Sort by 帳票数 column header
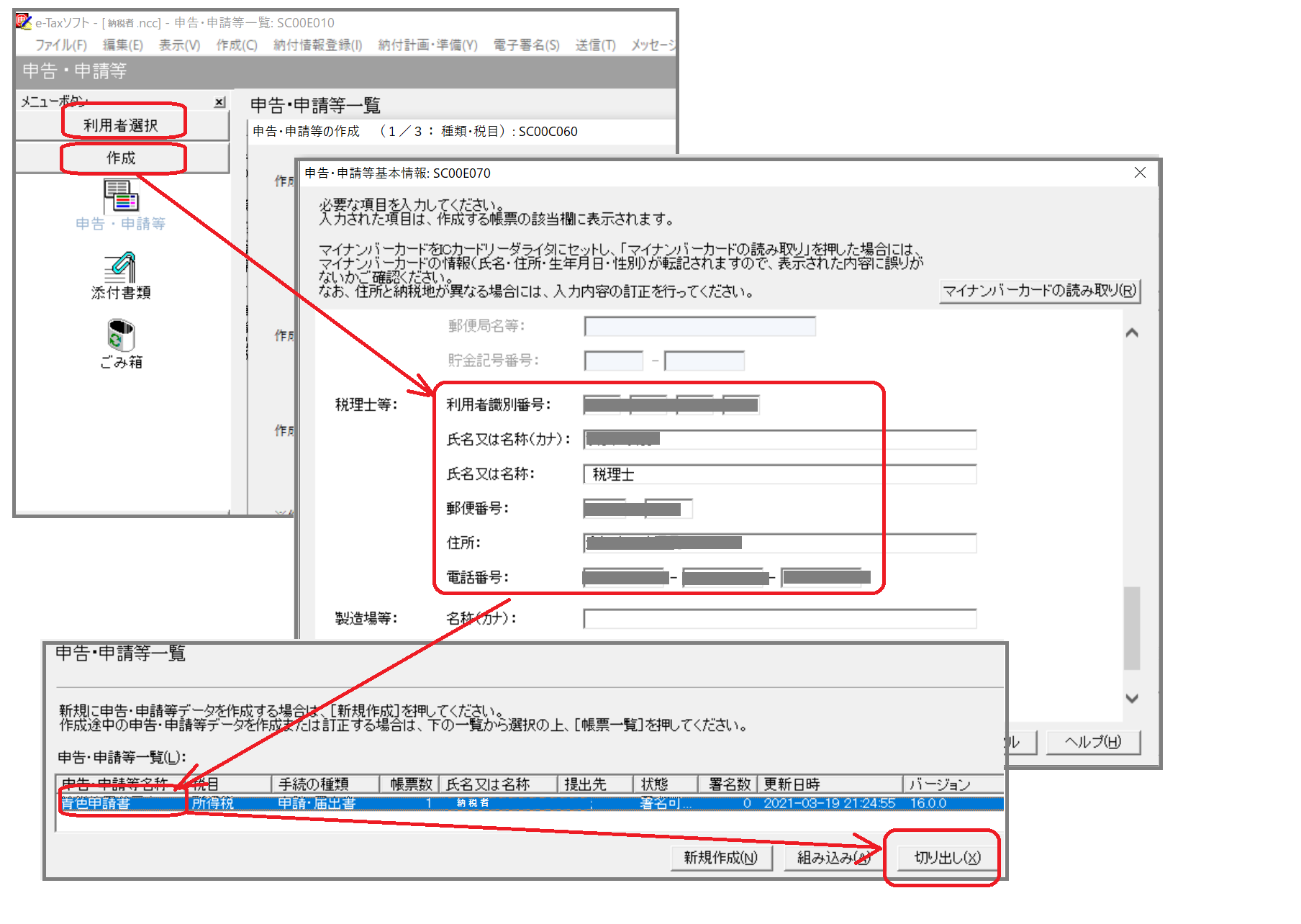This screenshot has height=924, width=1301. click(409, 784)
